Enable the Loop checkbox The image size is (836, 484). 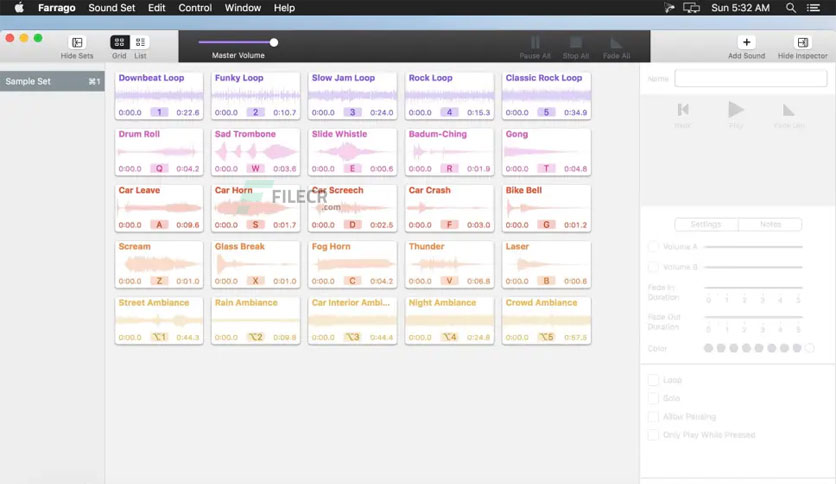pos(653,380)
